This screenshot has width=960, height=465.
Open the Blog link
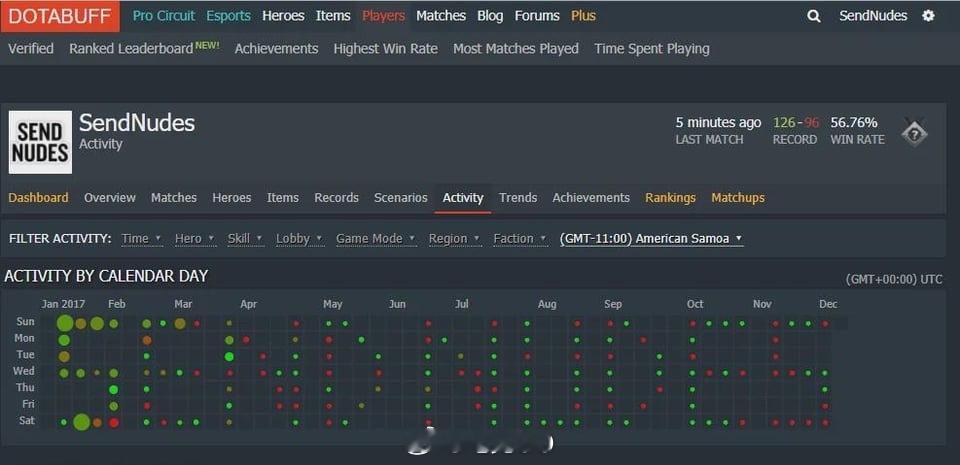click(490, 16)
